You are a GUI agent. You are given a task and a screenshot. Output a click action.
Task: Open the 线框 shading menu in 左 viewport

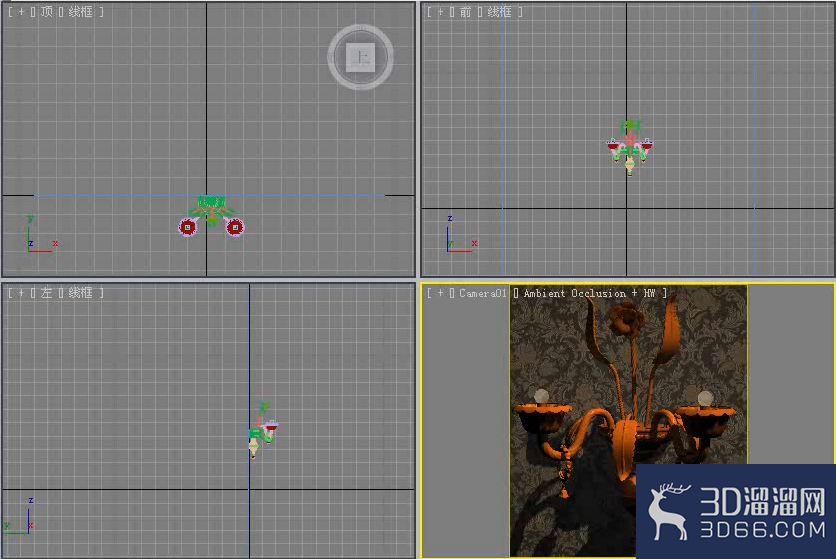click(x=81, y=293)
